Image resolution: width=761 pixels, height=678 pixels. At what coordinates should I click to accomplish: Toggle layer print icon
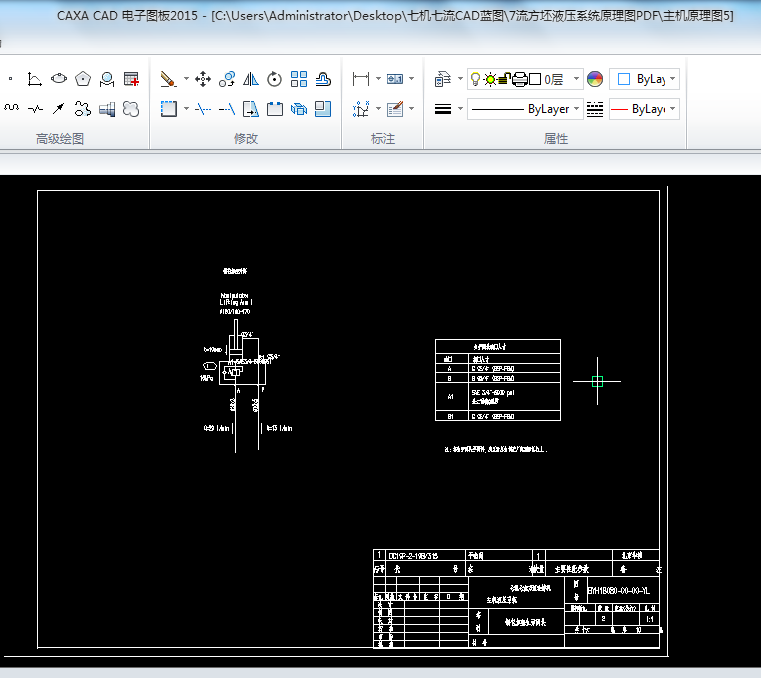pos(520,79)
